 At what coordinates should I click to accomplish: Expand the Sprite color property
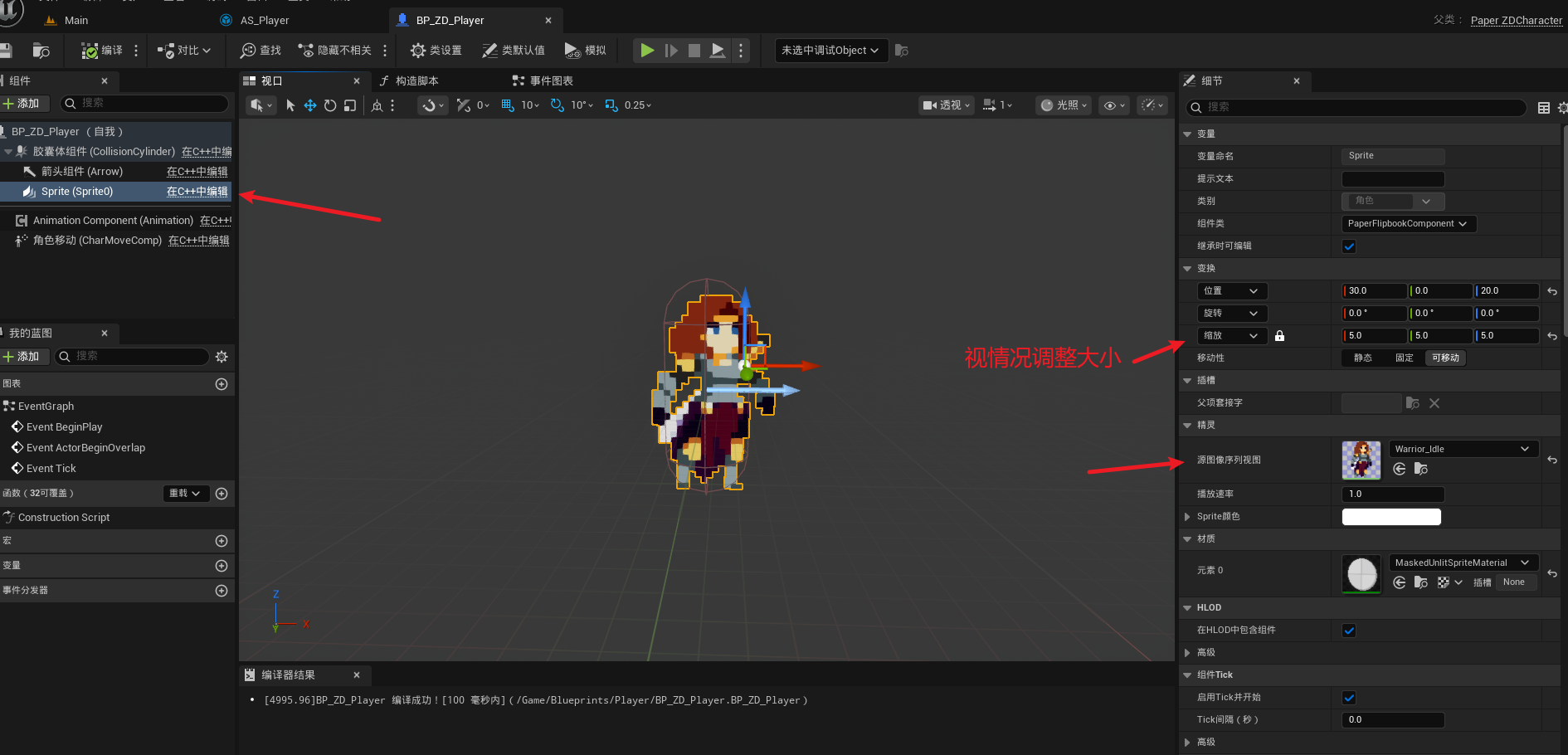tap(1187, 517)
